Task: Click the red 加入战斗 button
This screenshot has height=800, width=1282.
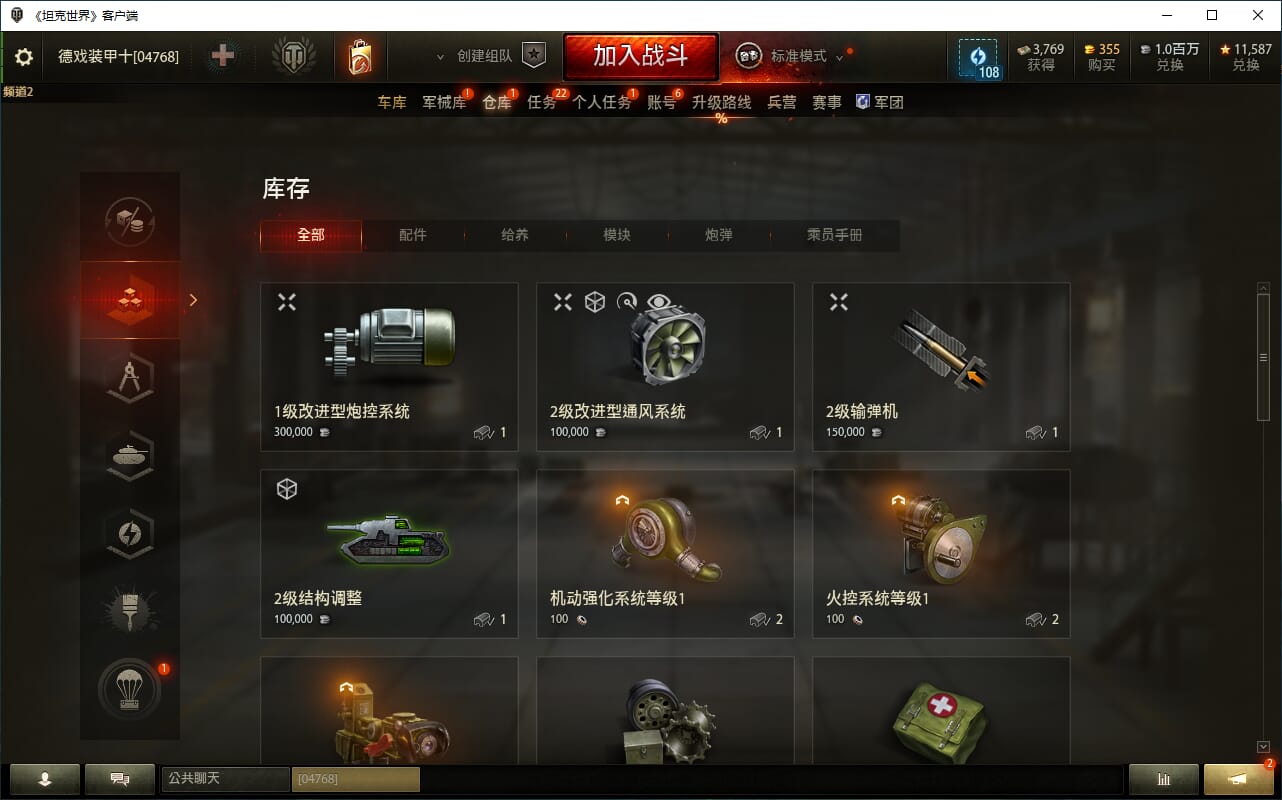Action: tap(641, 57)
